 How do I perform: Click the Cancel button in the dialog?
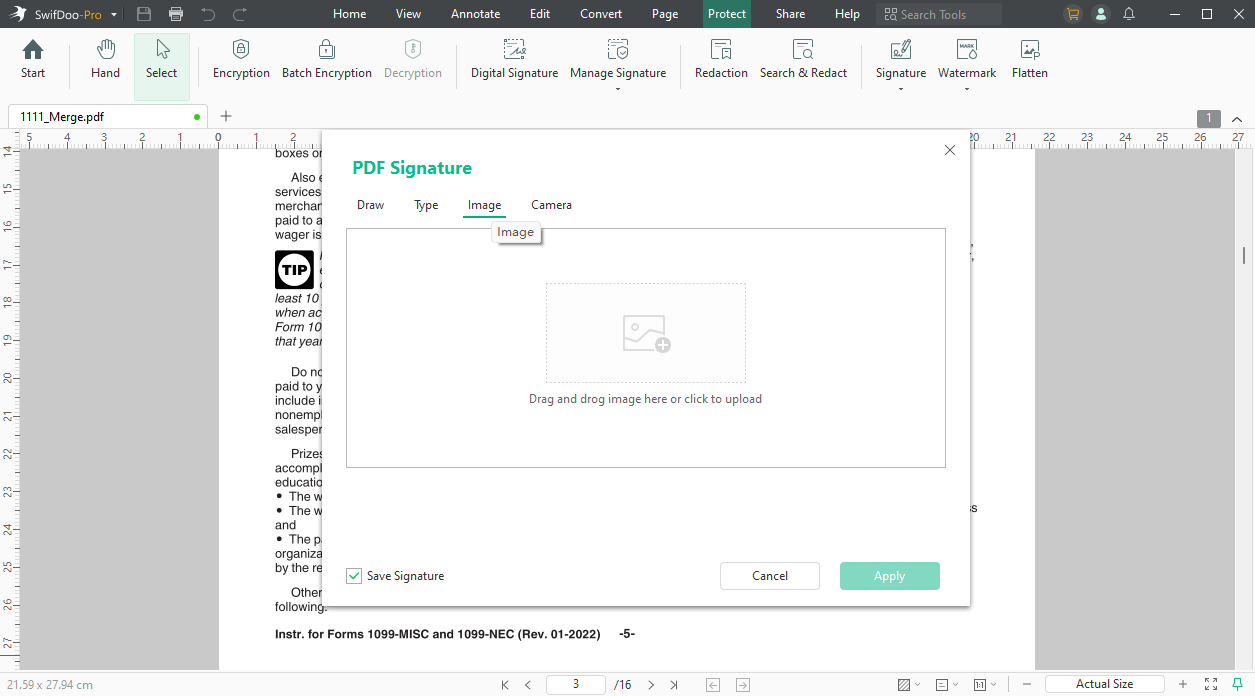point(769,575)
